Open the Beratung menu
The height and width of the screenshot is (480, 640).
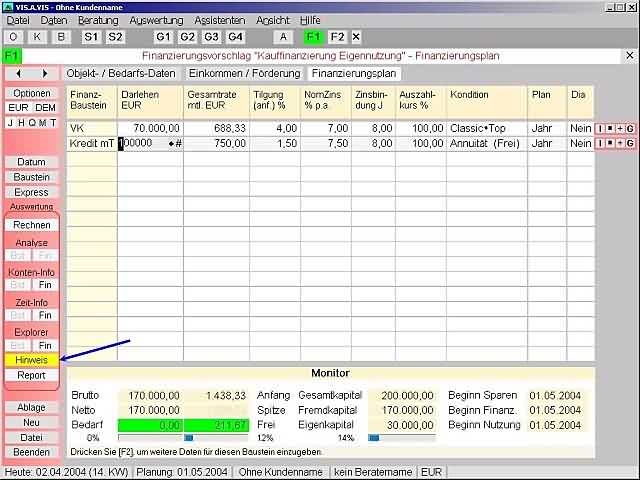click(98, 20)
